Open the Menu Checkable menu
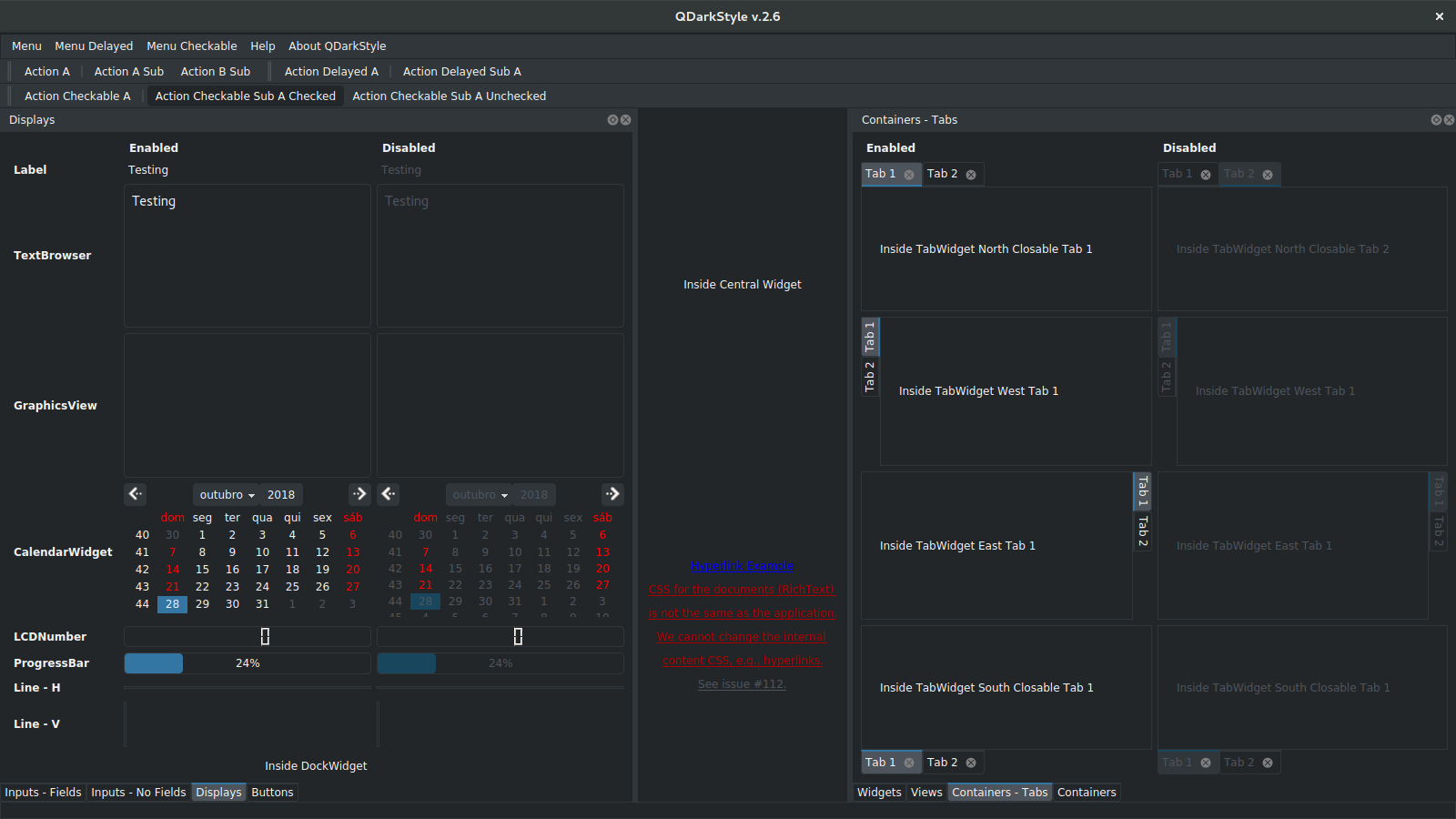Image resolution: width=1456 pixels, height=819 pixels. (192, 46)
